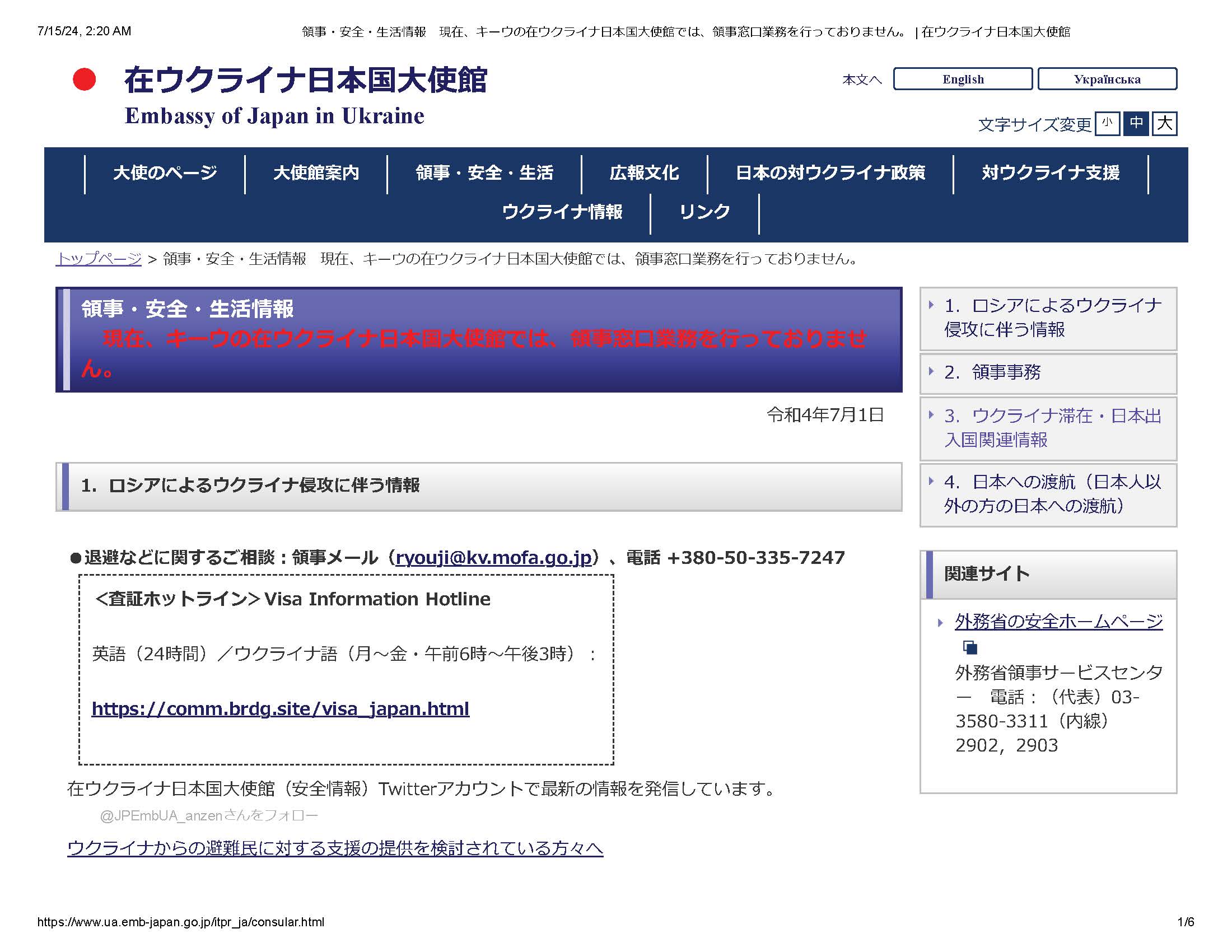The image size is (1232, 952).
Task: Switch site language to English
Action: (x=962, y=79)
